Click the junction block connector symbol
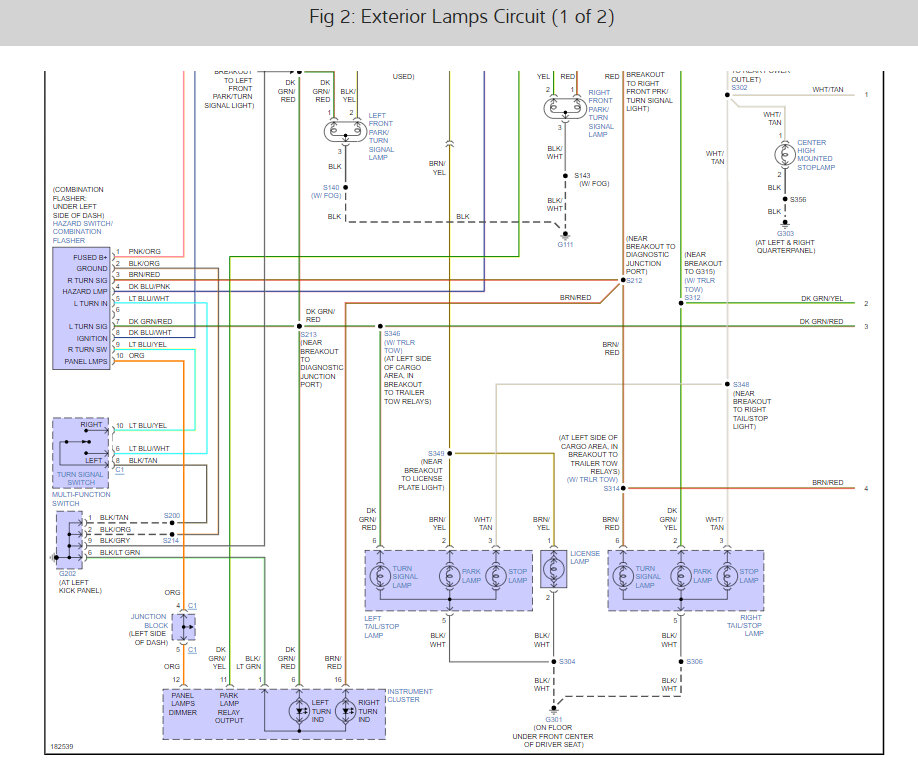 (184, 627)
